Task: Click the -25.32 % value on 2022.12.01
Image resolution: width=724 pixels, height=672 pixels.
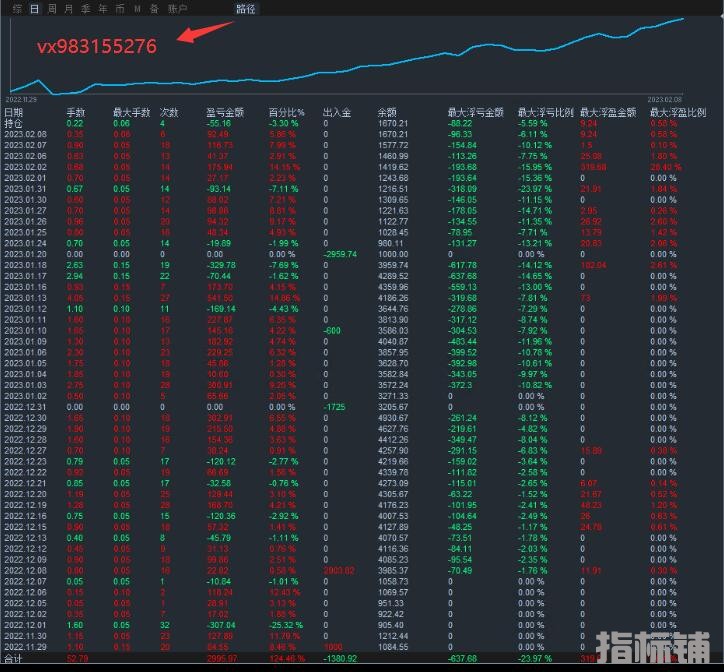Action: coord(286,625)
